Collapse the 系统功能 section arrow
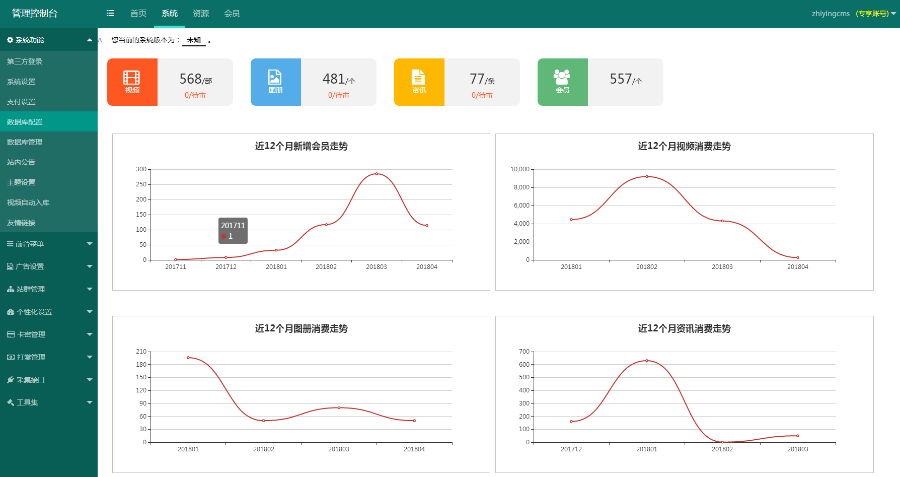The image size is (900, 477). [90, 40]
